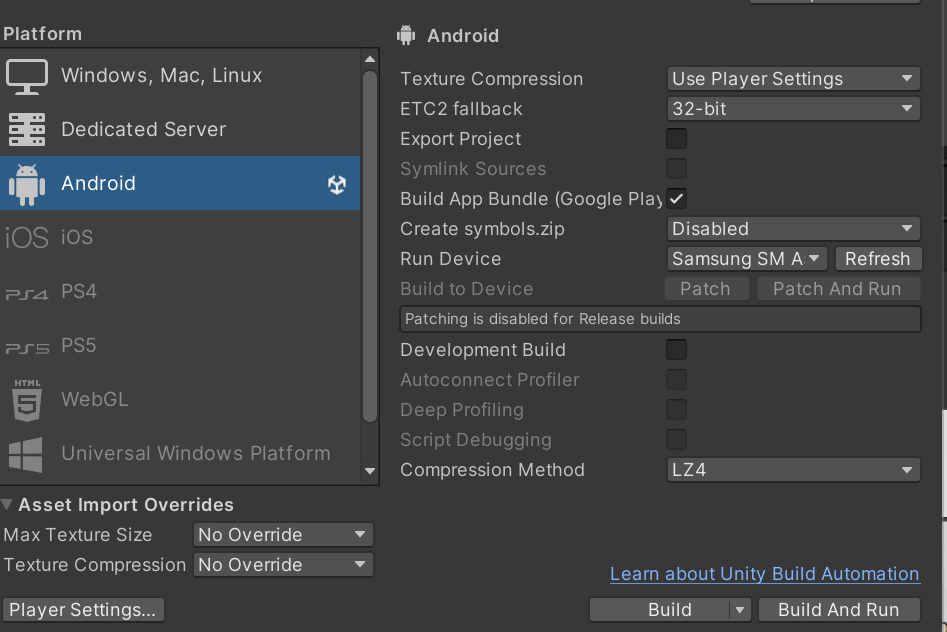Click the Run Device label

point(451,259)
